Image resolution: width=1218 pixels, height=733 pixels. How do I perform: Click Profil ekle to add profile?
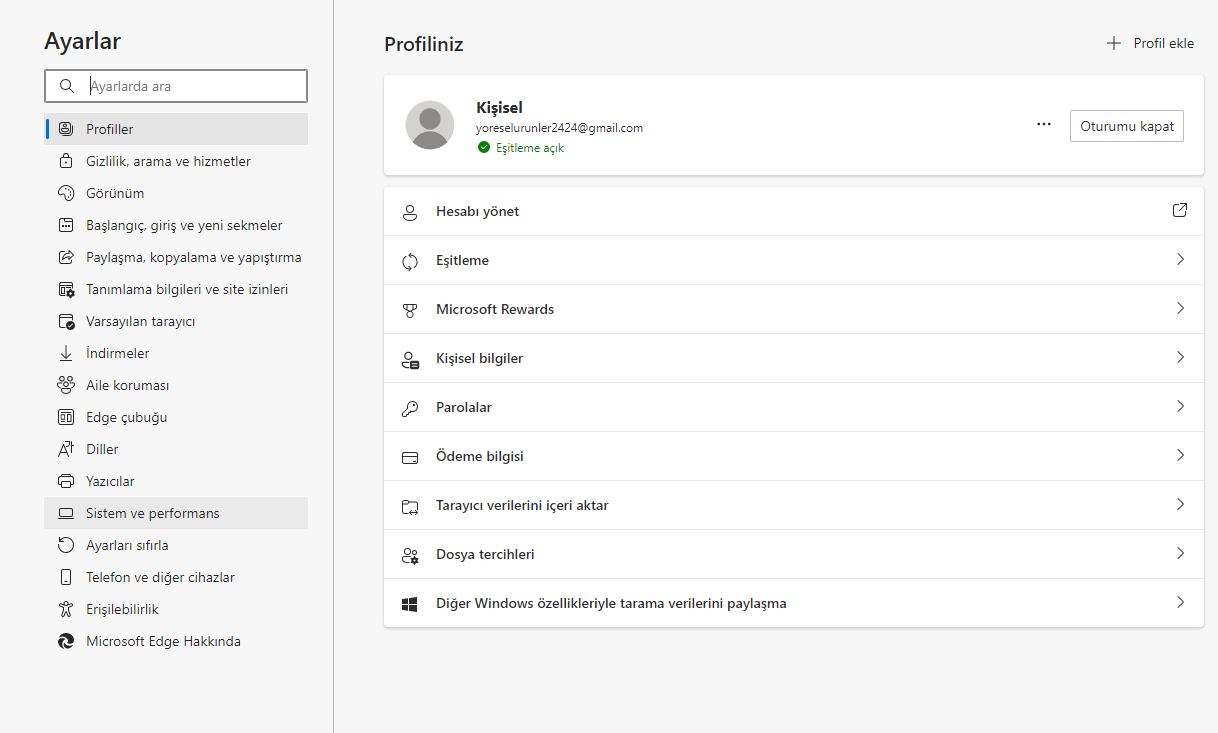1151,43
